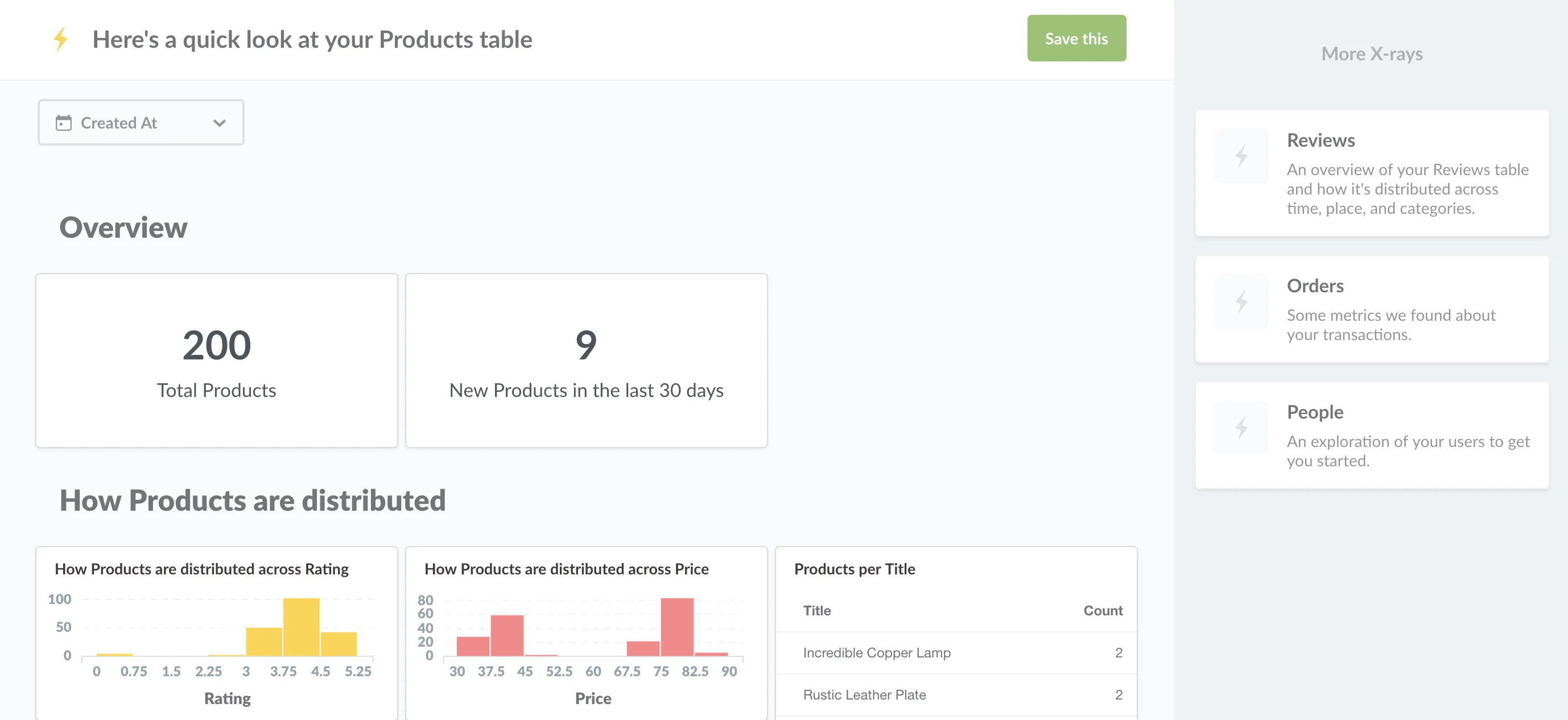Click the yellow bar near rating 3

point(263,642)
